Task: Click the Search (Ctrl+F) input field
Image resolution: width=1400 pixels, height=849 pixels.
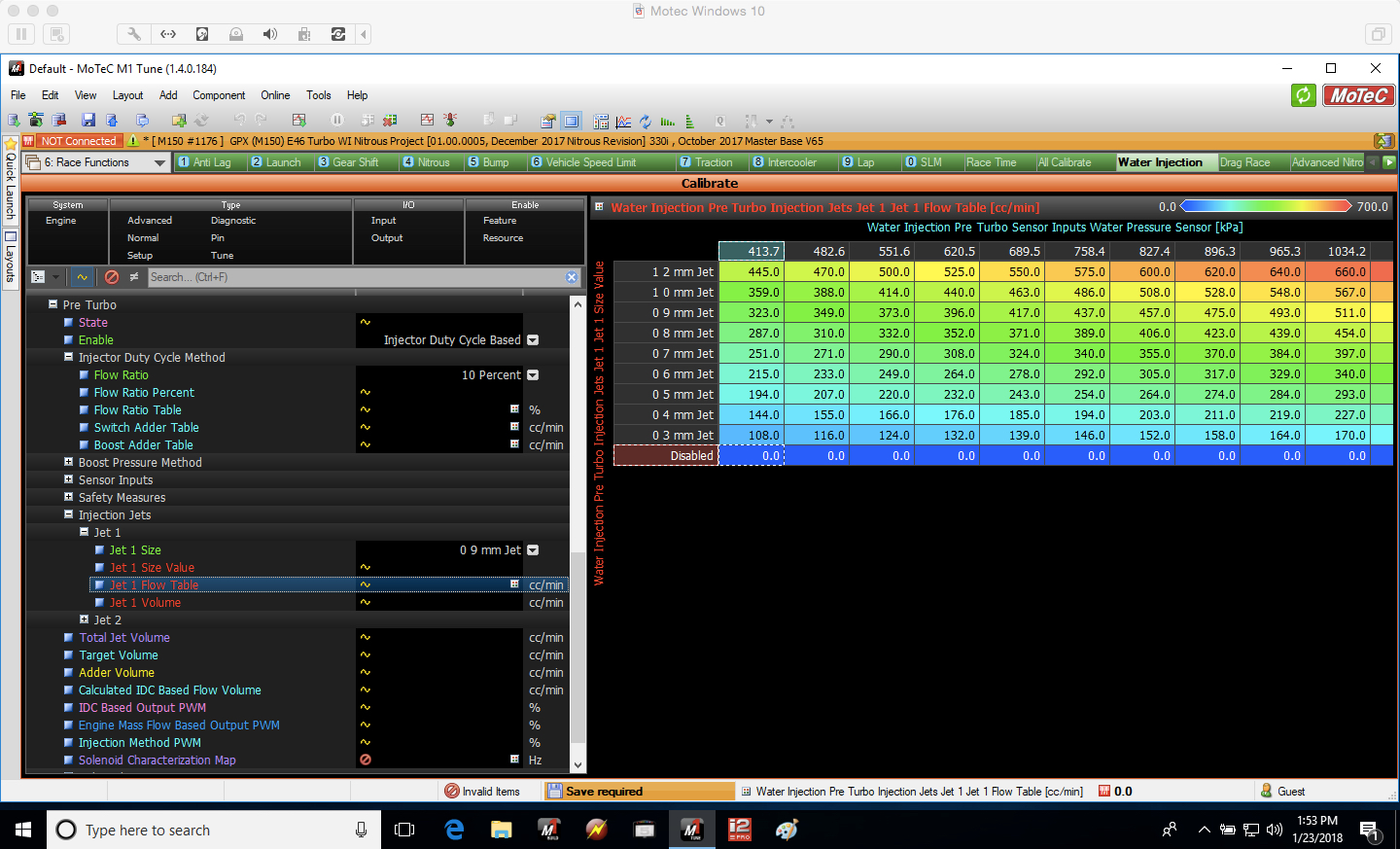Action: [355, 277]
